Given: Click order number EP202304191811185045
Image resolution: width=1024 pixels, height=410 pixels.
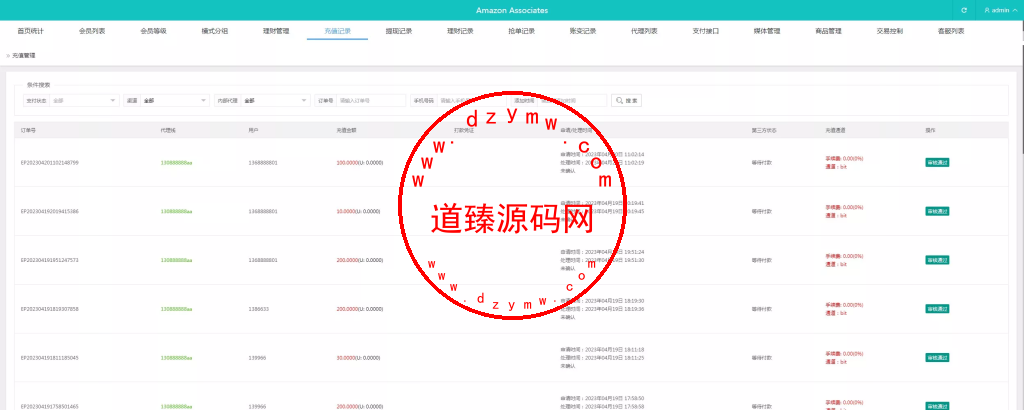Looking at the screenshot, I should tap(50, 358).
